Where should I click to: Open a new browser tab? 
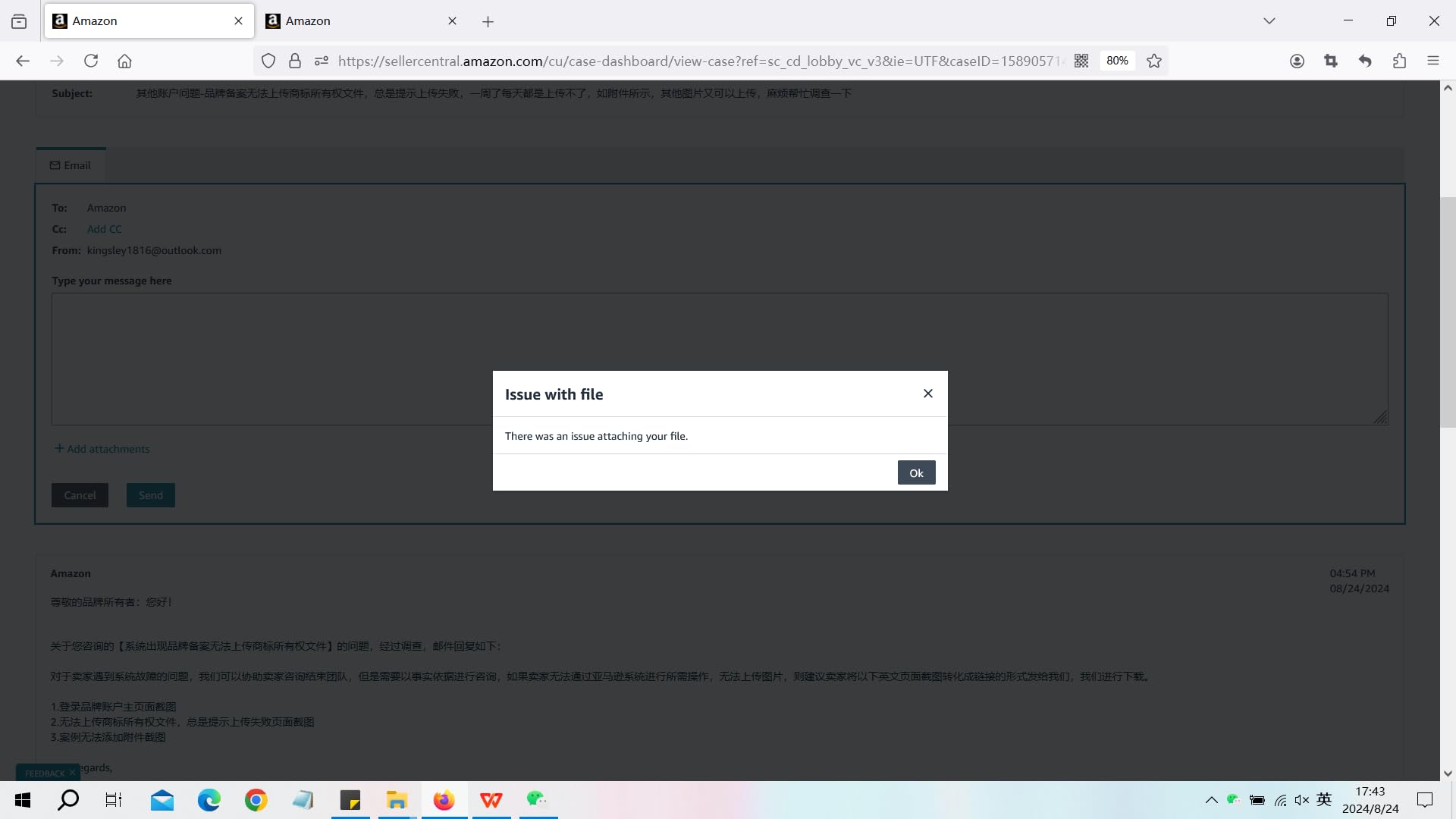point(488,22)
